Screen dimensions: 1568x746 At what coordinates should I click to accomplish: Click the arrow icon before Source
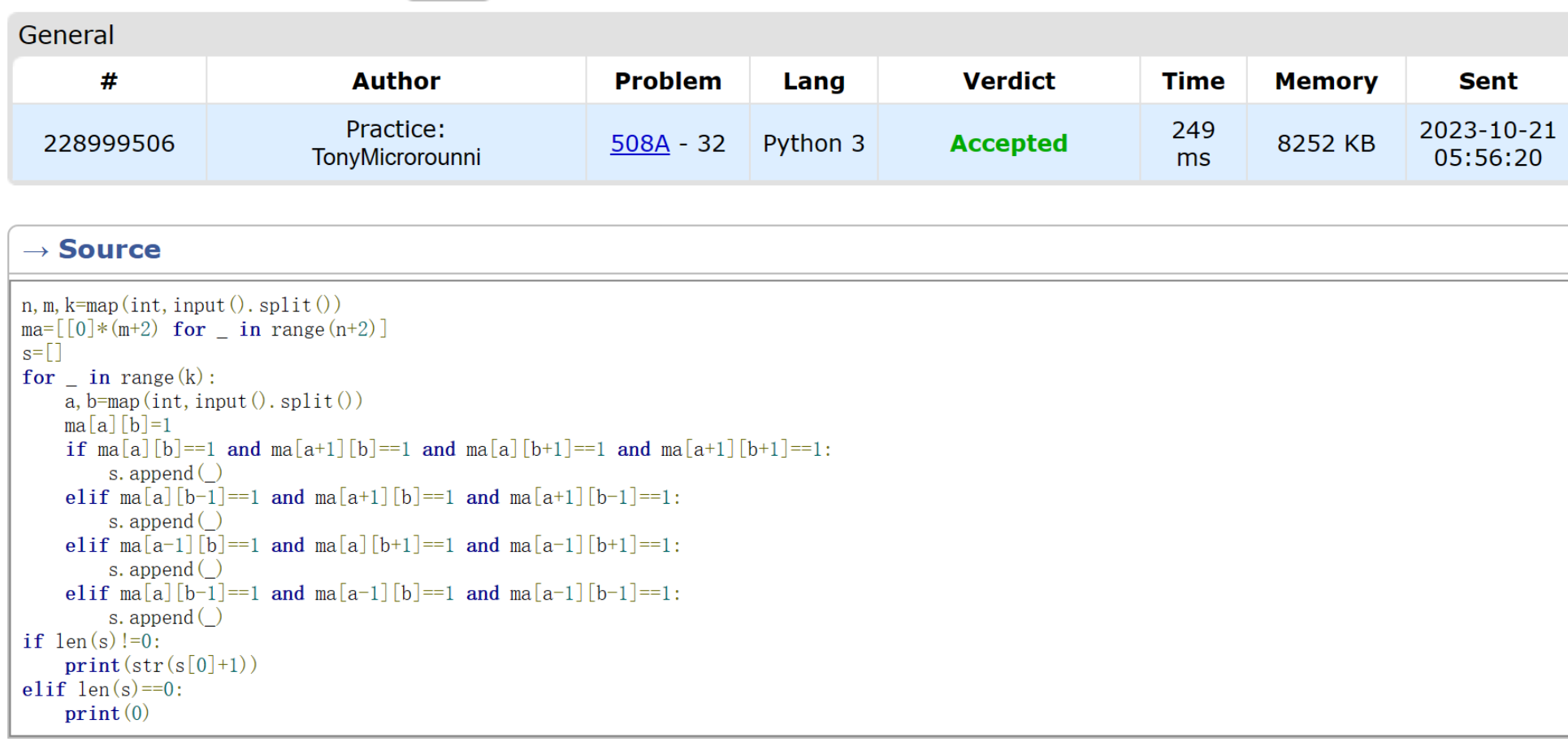click(36, 250)
